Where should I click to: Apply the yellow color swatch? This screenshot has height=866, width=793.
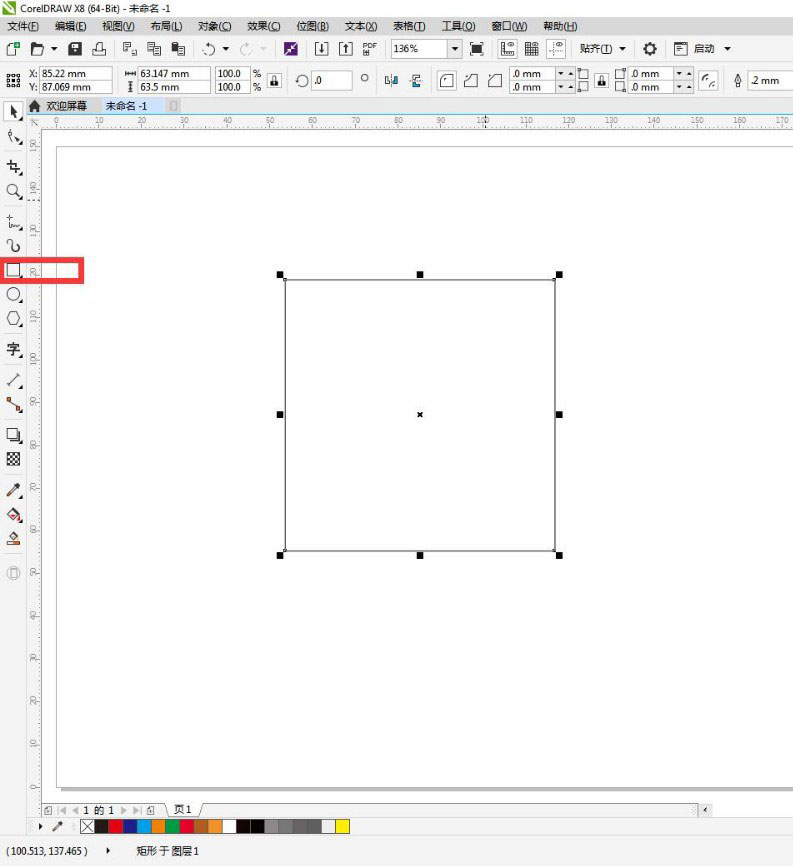click(342, 826)
